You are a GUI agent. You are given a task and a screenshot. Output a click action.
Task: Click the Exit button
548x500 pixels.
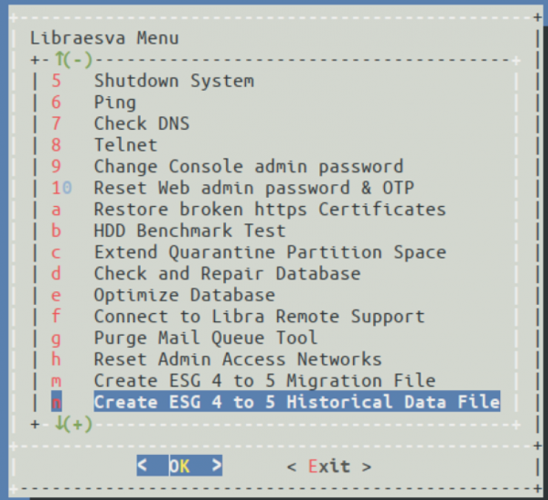tap(329, 466)
